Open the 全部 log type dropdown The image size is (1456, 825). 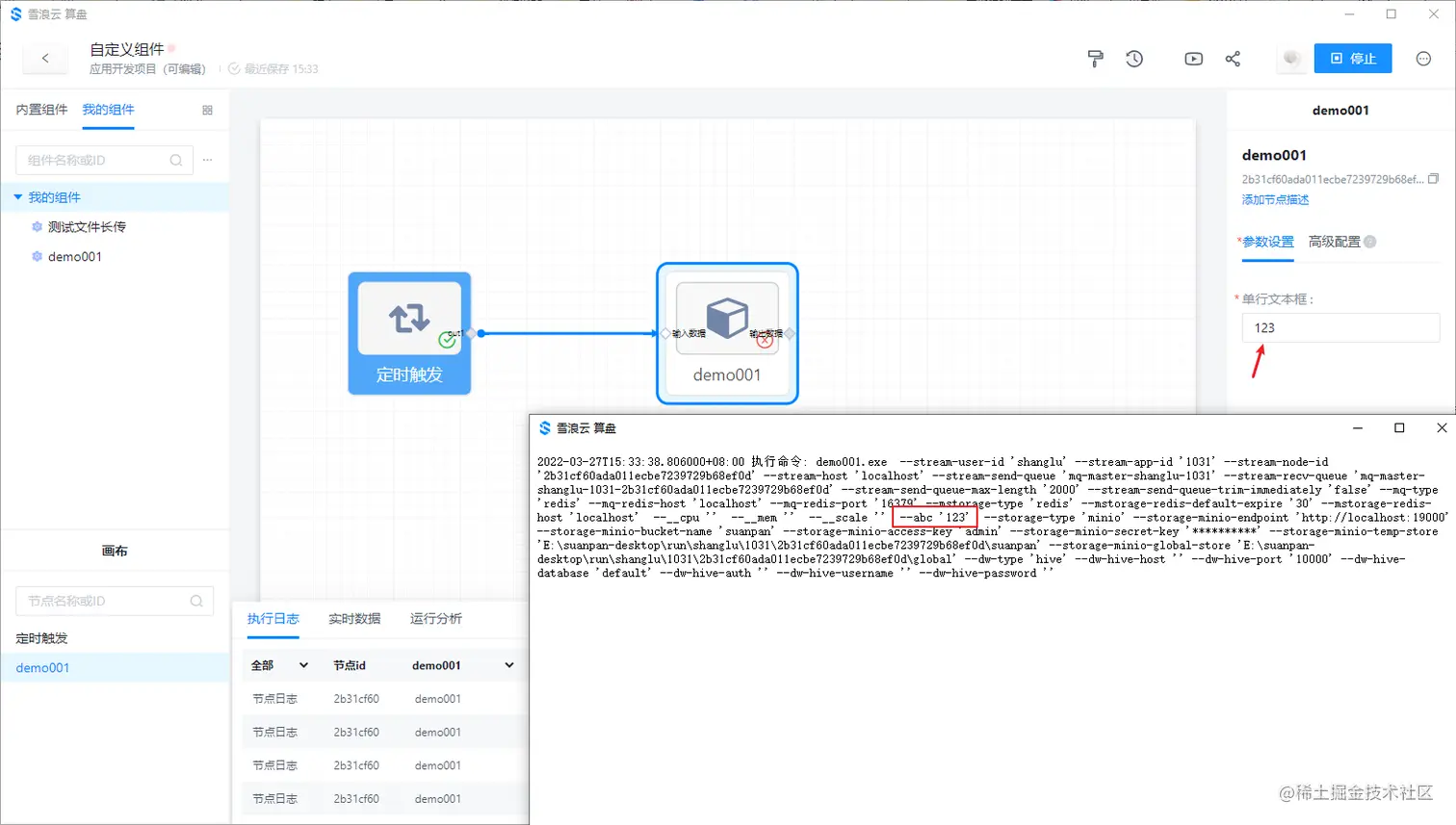click(x=279, y=665)
